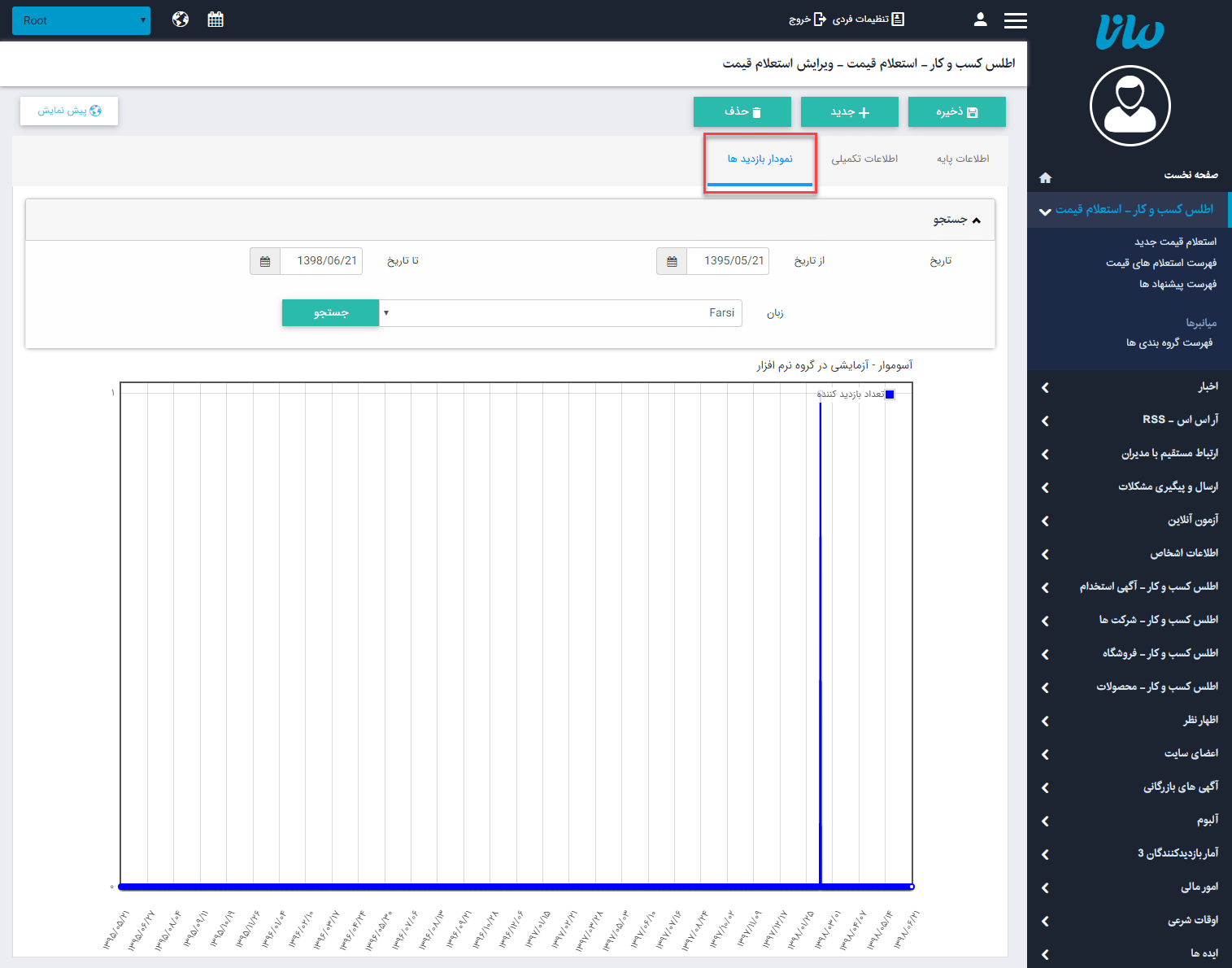Open the Farsi language dropdown

(561, 313)
